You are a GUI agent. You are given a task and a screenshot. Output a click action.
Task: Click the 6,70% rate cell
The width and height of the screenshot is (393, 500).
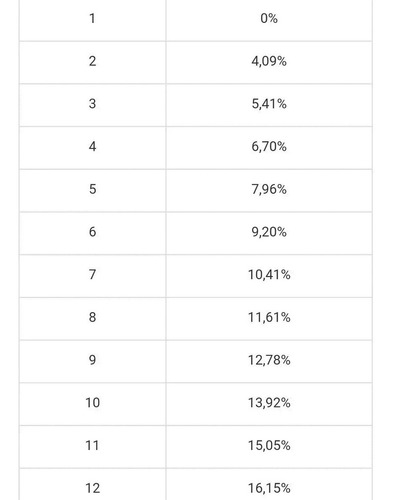click(x=269, y=148)
